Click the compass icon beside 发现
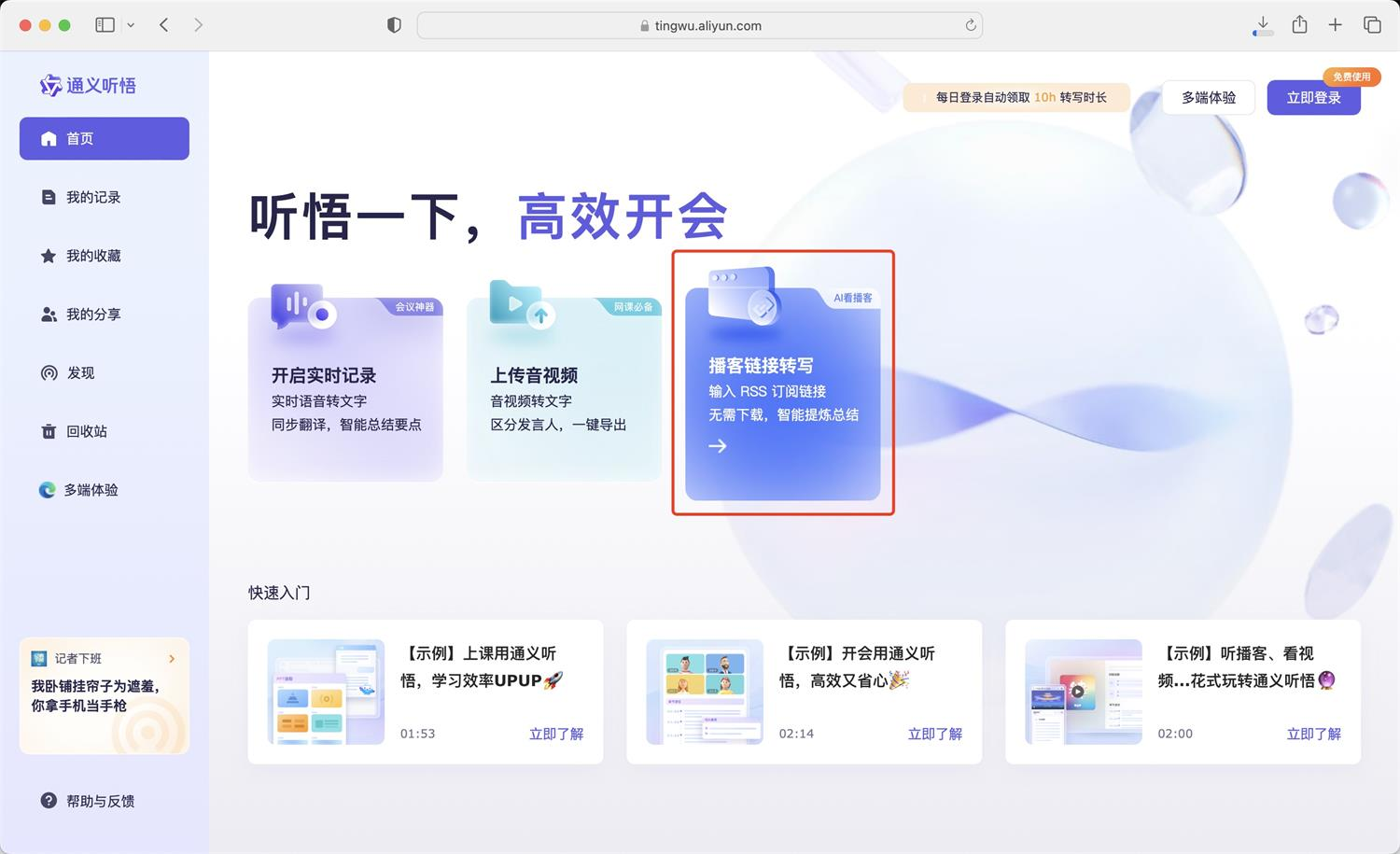The width and height of the screenshot is (1400, 854). coord(49,372)
